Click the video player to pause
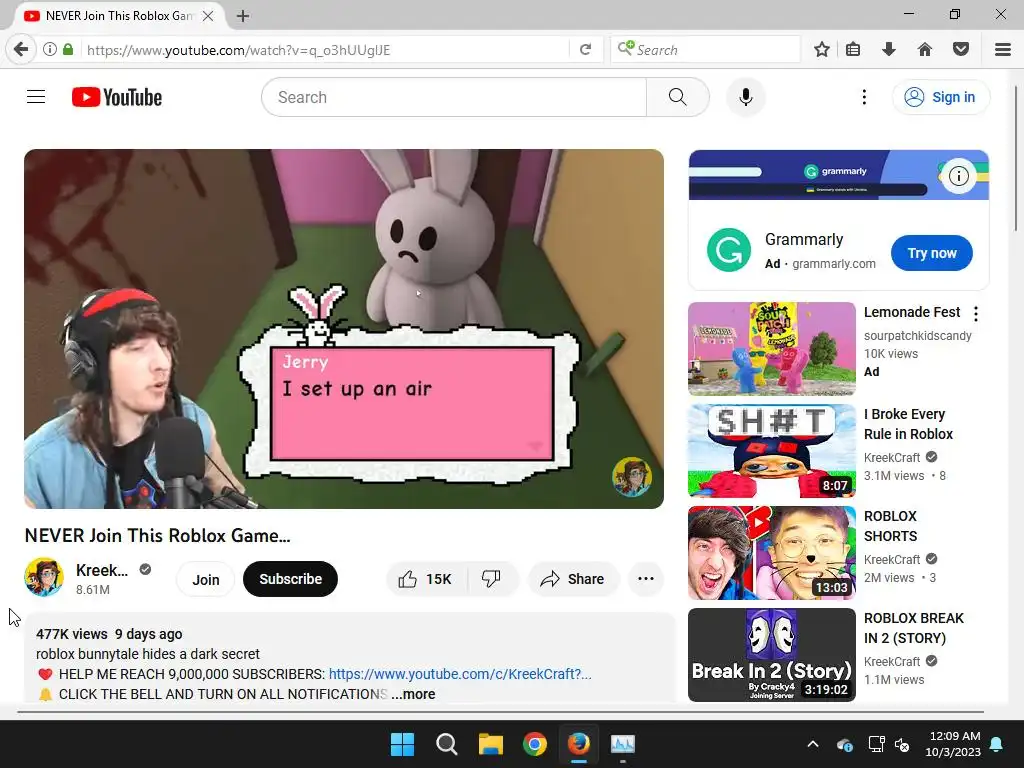The image size is (1024, 768). [344, 328]
